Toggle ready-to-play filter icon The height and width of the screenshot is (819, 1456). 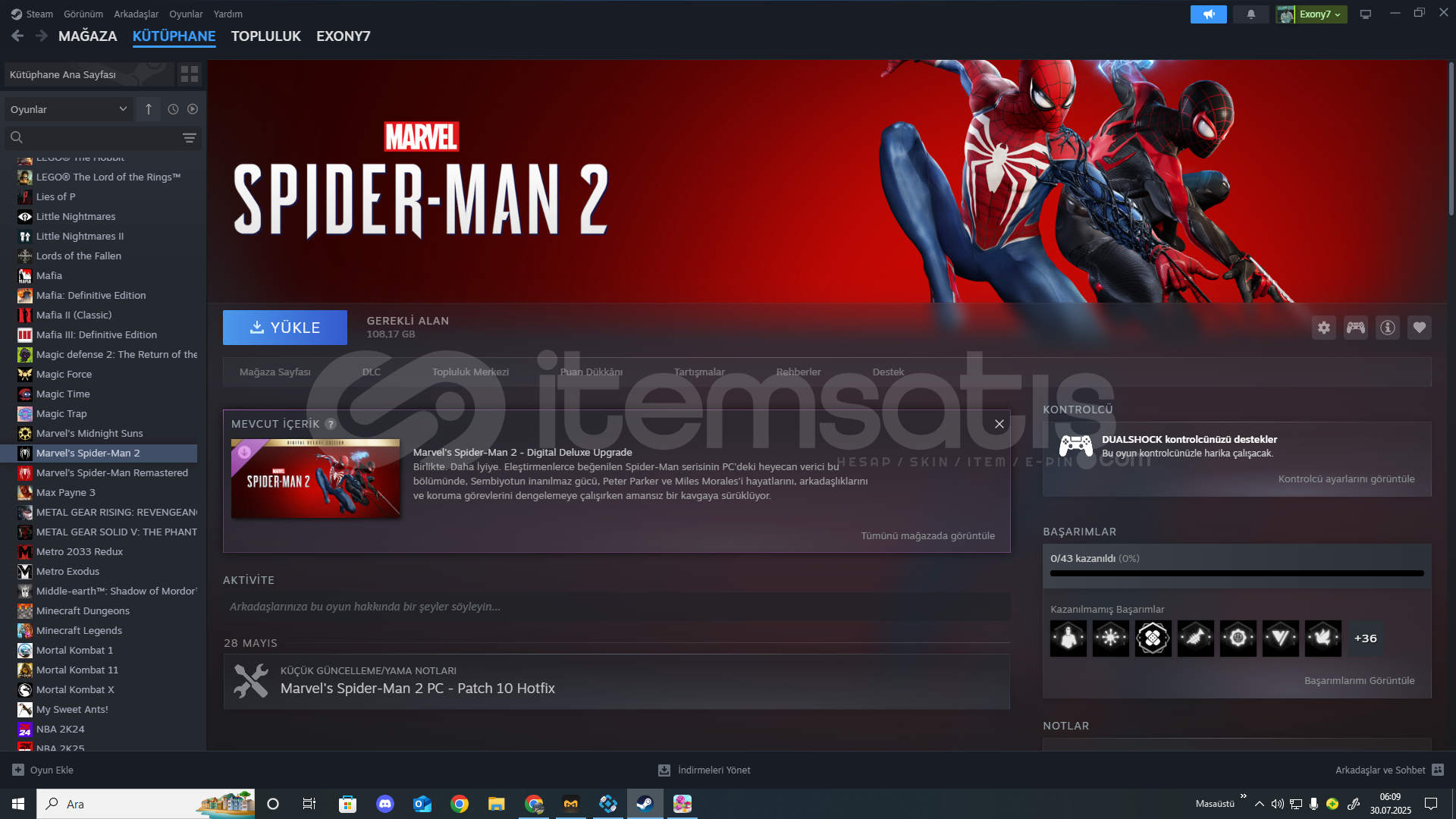click(x=193, y=109)
